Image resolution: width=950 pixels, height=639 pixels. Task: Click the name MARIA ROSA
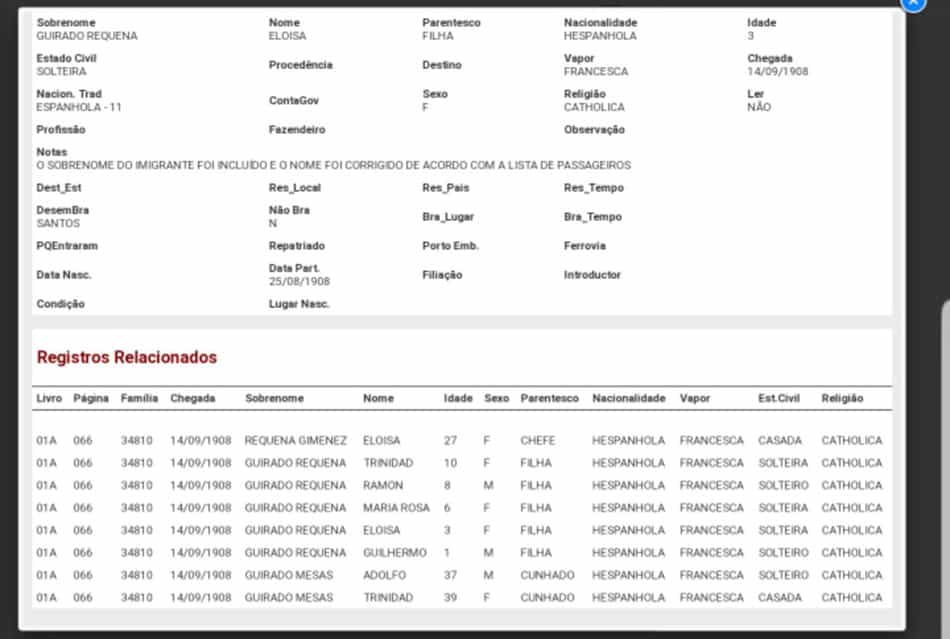(x=396, y=508)
